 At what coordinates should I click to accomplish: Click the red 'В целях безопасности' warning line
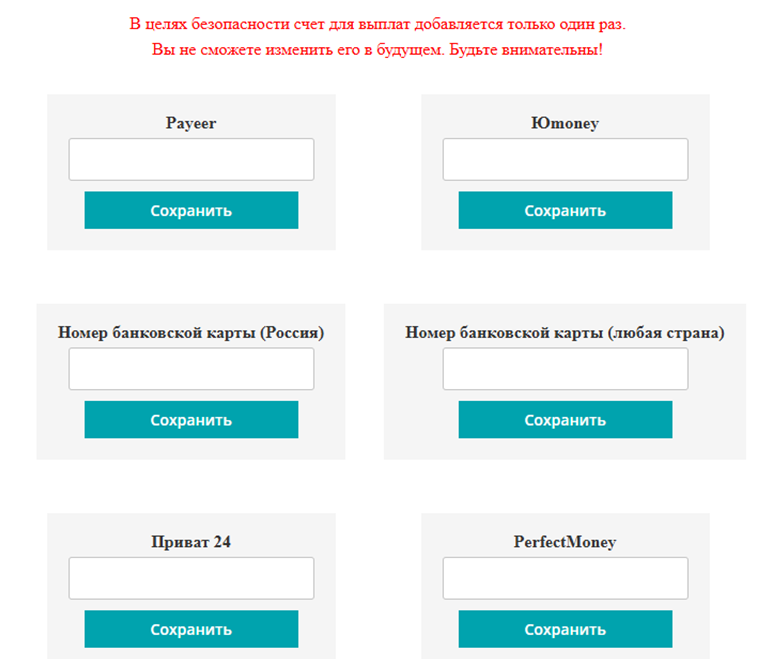(x=377, y=22)
